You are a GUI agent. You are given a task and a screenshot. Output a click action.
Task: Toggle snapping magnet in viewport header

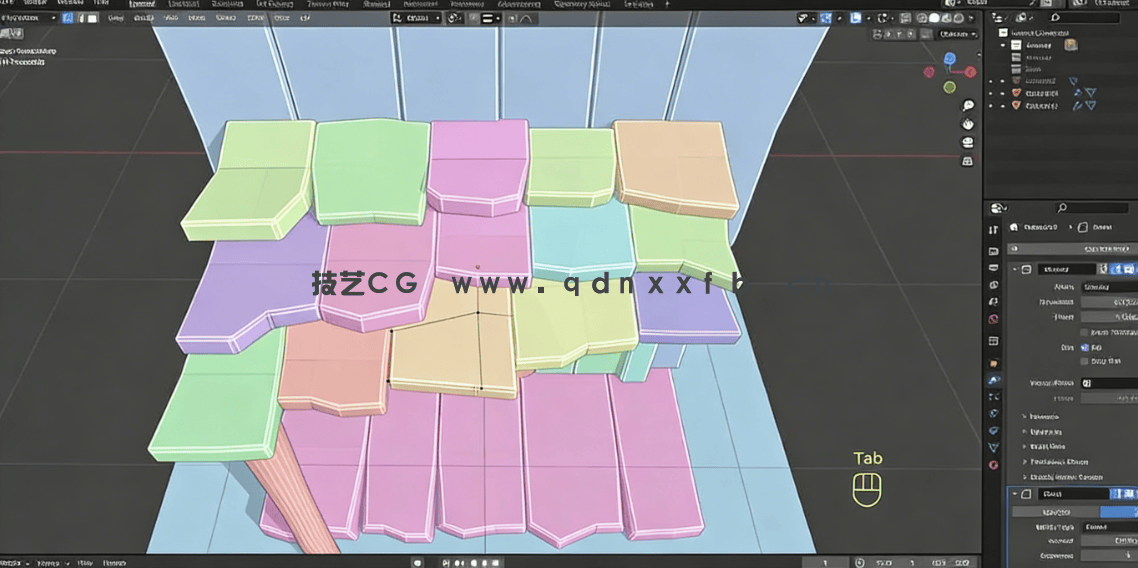coord(472,17)
